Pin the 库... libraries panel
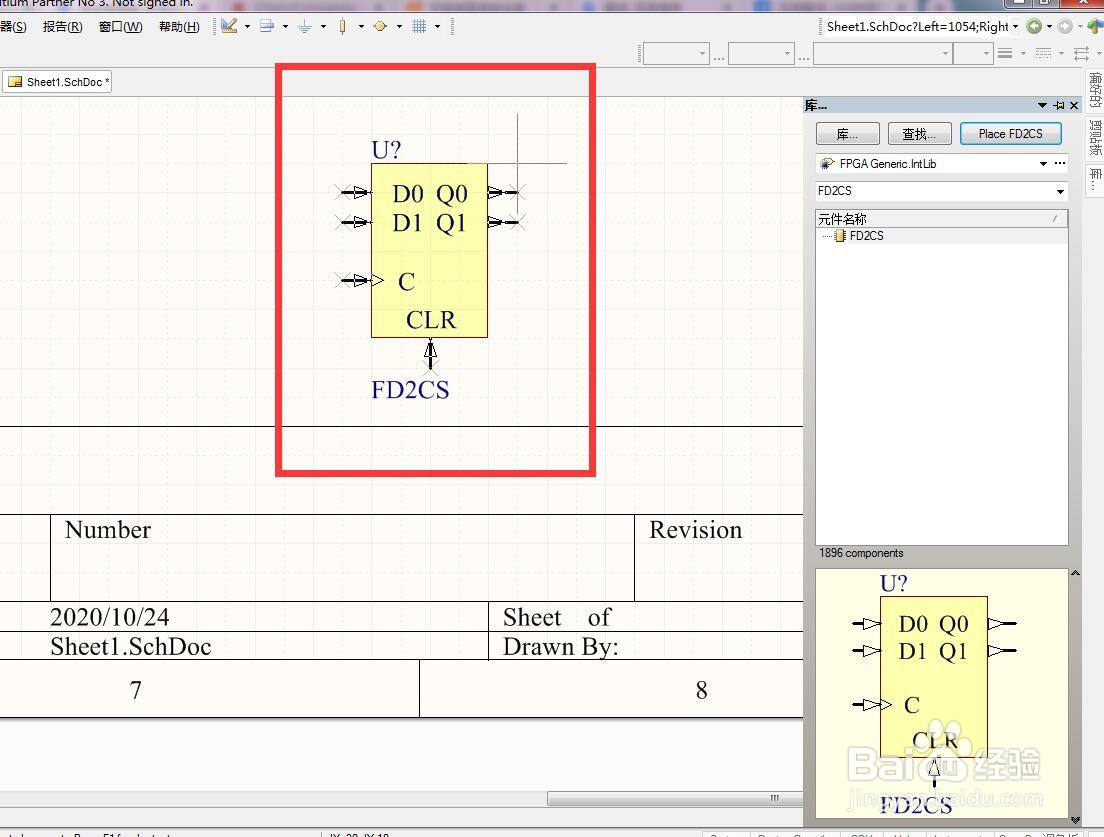Image resolution: width=1104 pixels, height=837 pixels. 1059,106
